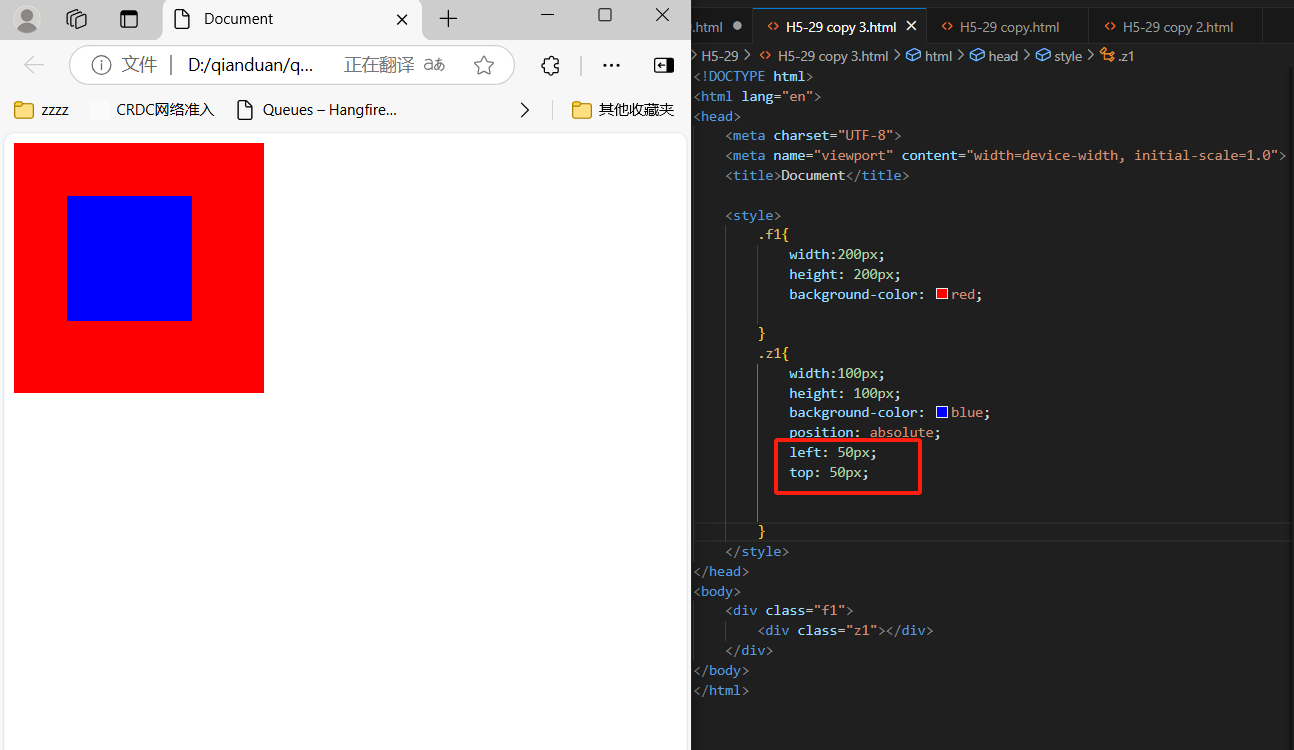Click the style breadcrumb item
The height and width of the screenshot is (750, 1294).
tap(1059, 56)
